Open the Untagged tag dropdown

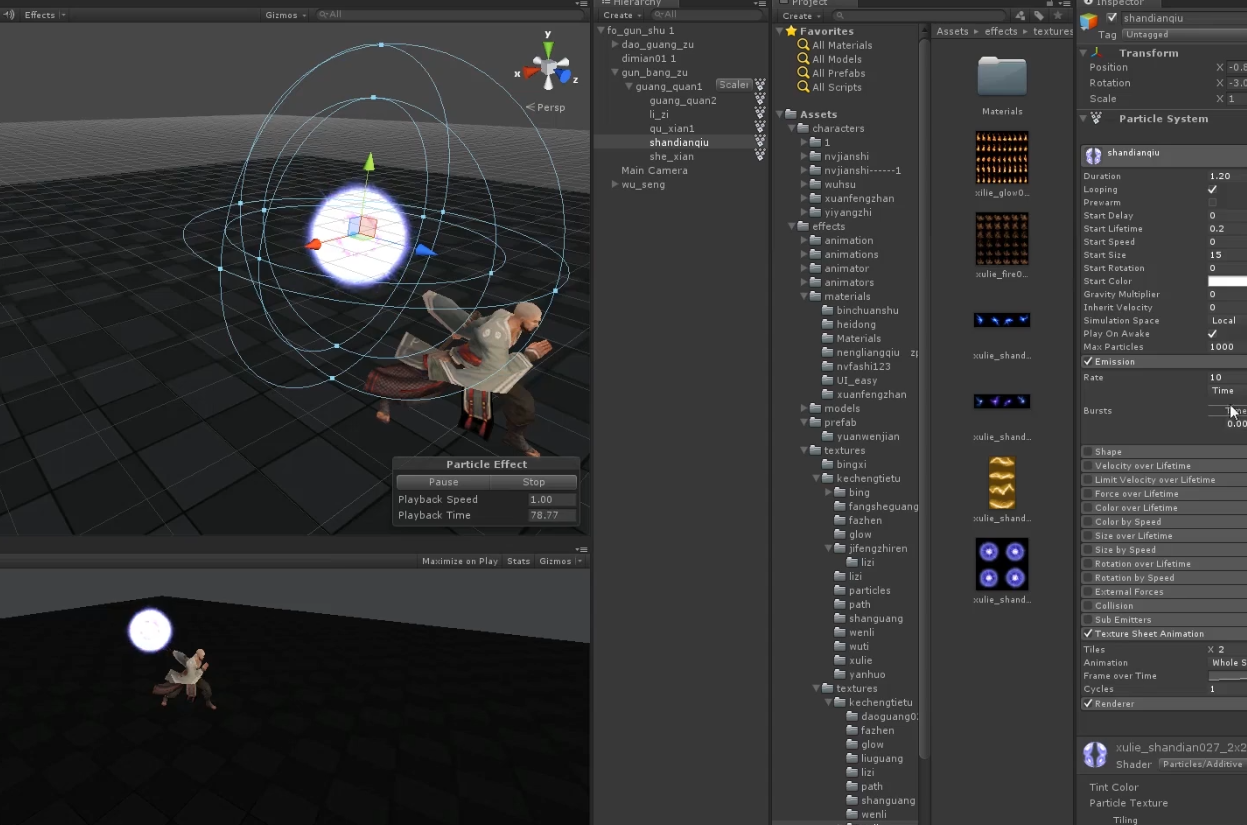1184,34
